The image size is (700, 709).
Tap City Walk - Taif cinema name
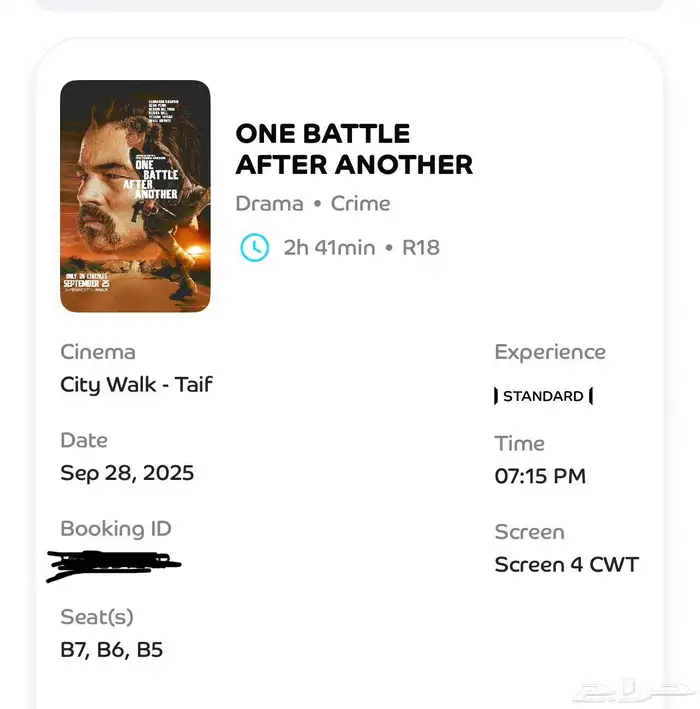pyautogui.click(x=136, y=385)
